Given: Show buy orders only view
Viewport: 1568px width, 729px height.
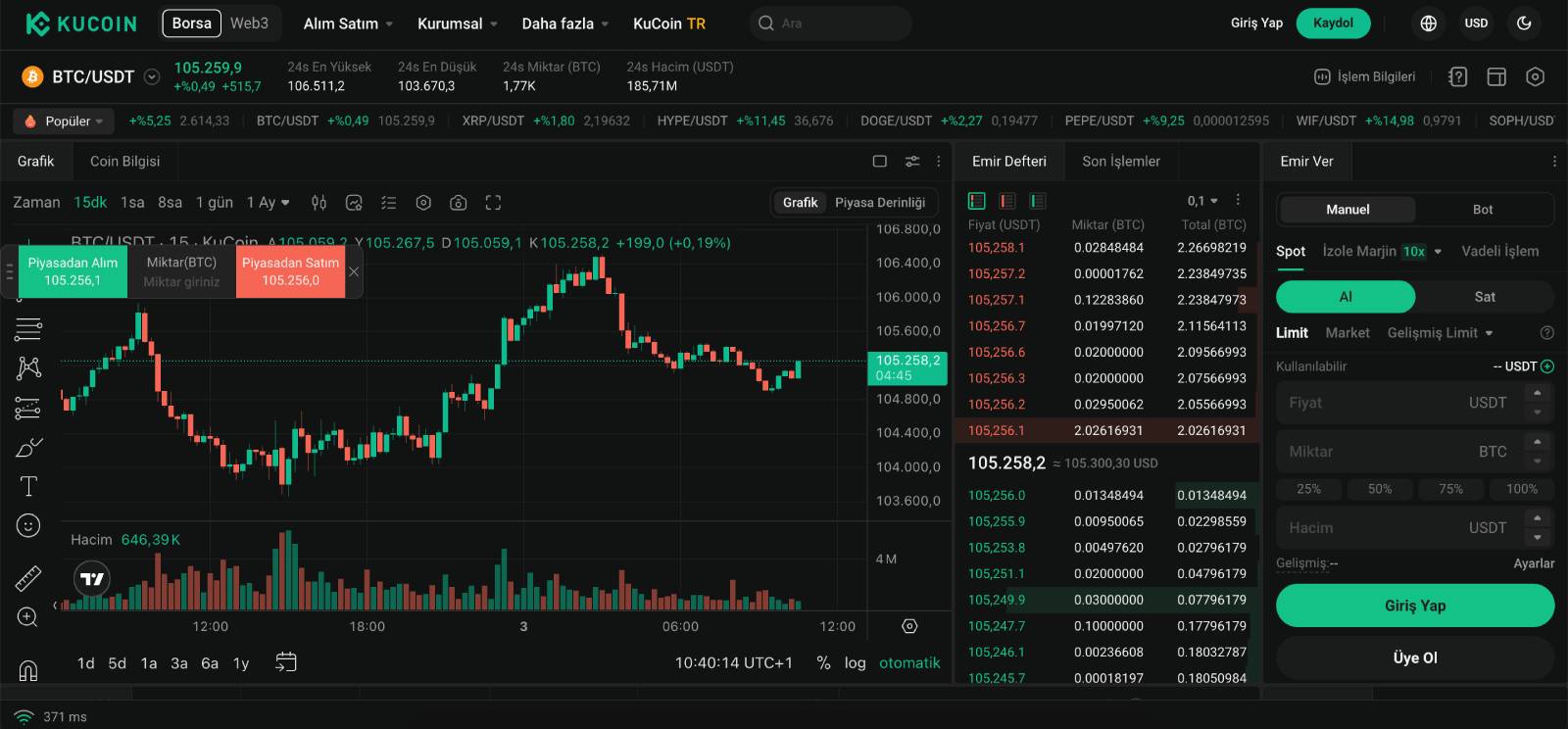Looking at the screenshot, I should (x=1037, y=201).
